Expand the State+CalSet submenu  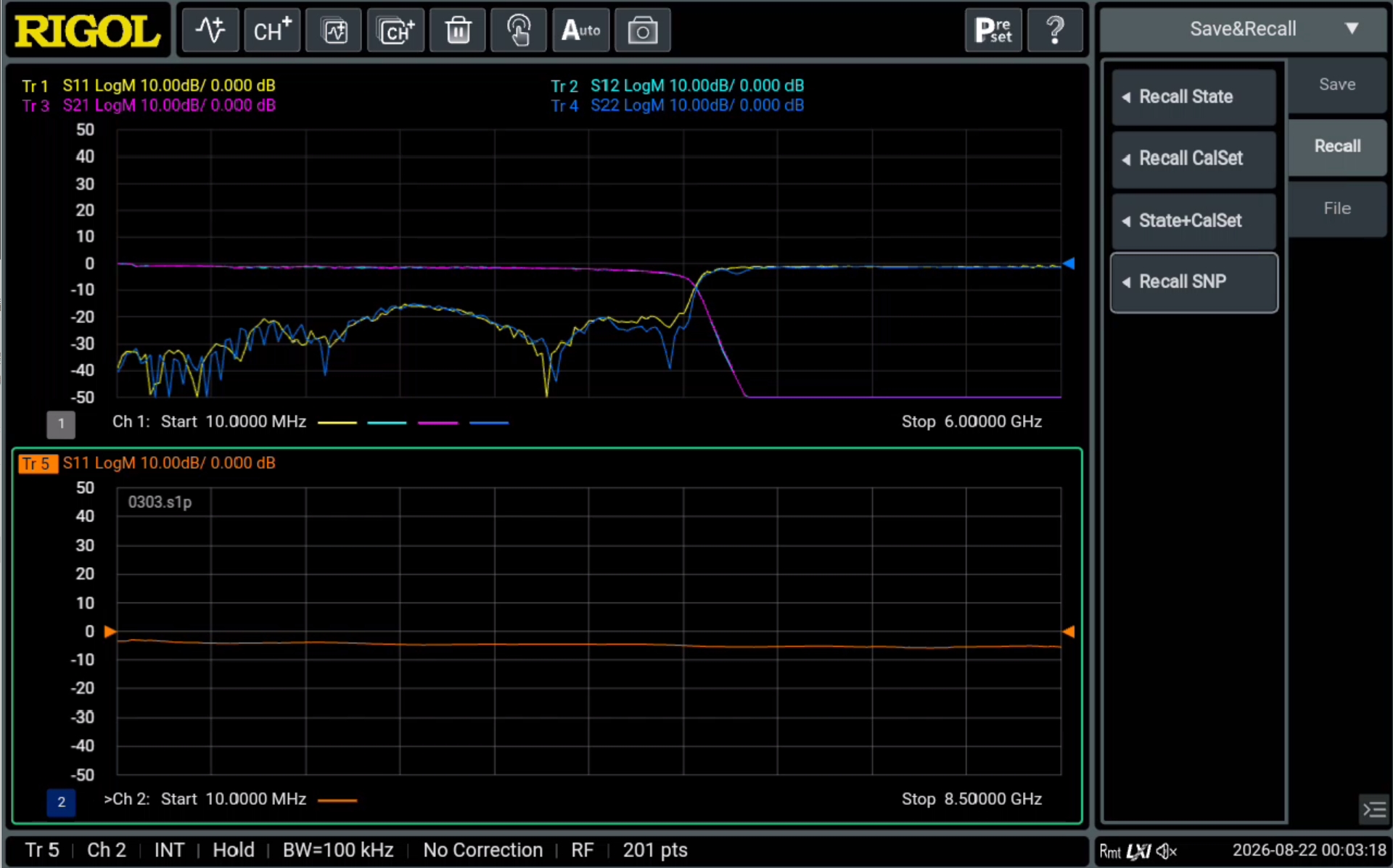(x=1194, y=221)
